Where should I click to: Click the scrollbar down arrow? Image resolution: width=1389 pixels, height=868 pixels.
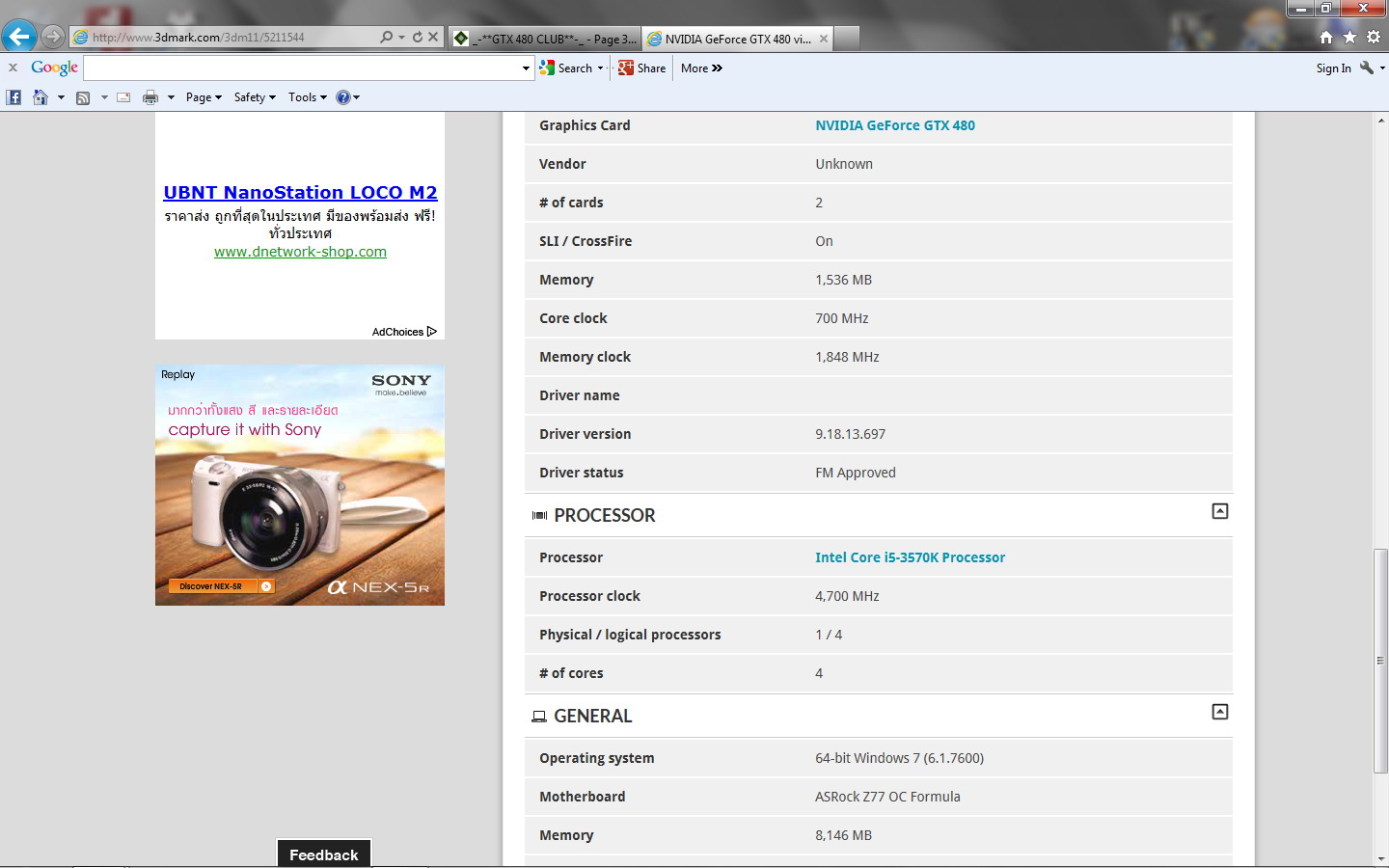tap(1380, 858)
